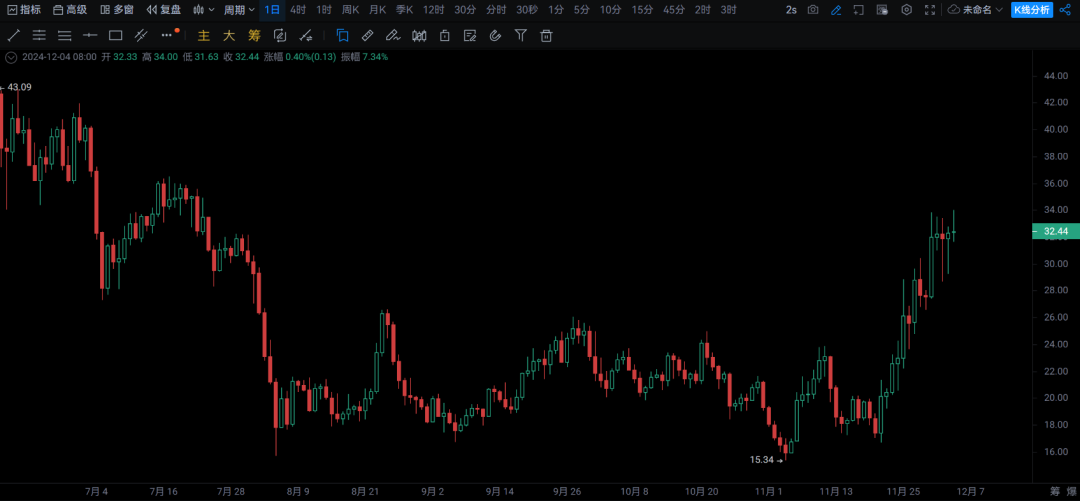Image resolution: width=1080 pixels, height=501 pixels.
Task: Switch to the 30分 timeframe
Action: (465, 10)
